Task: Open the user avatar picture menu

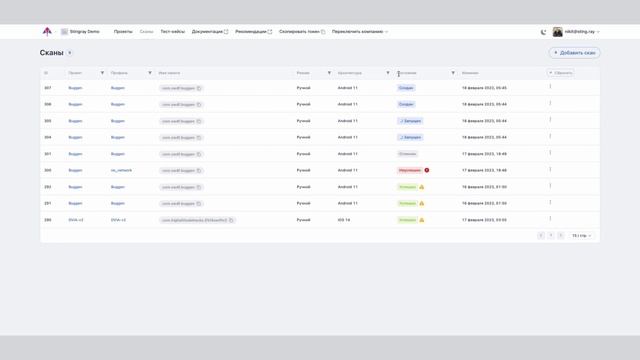Action: [557, 32]
